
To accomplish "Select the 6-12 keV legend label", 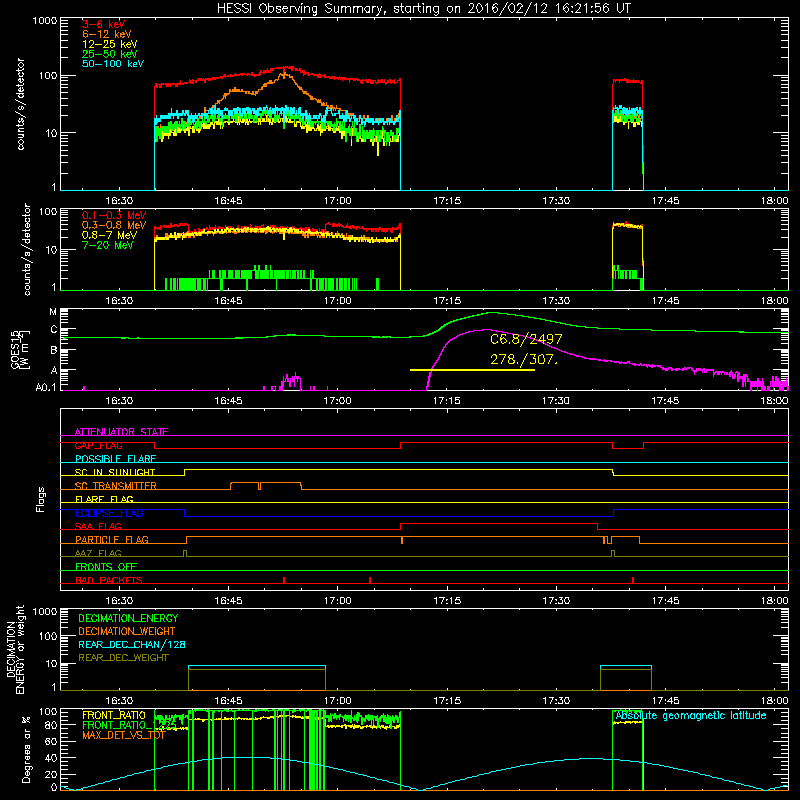I will [107, 34].
